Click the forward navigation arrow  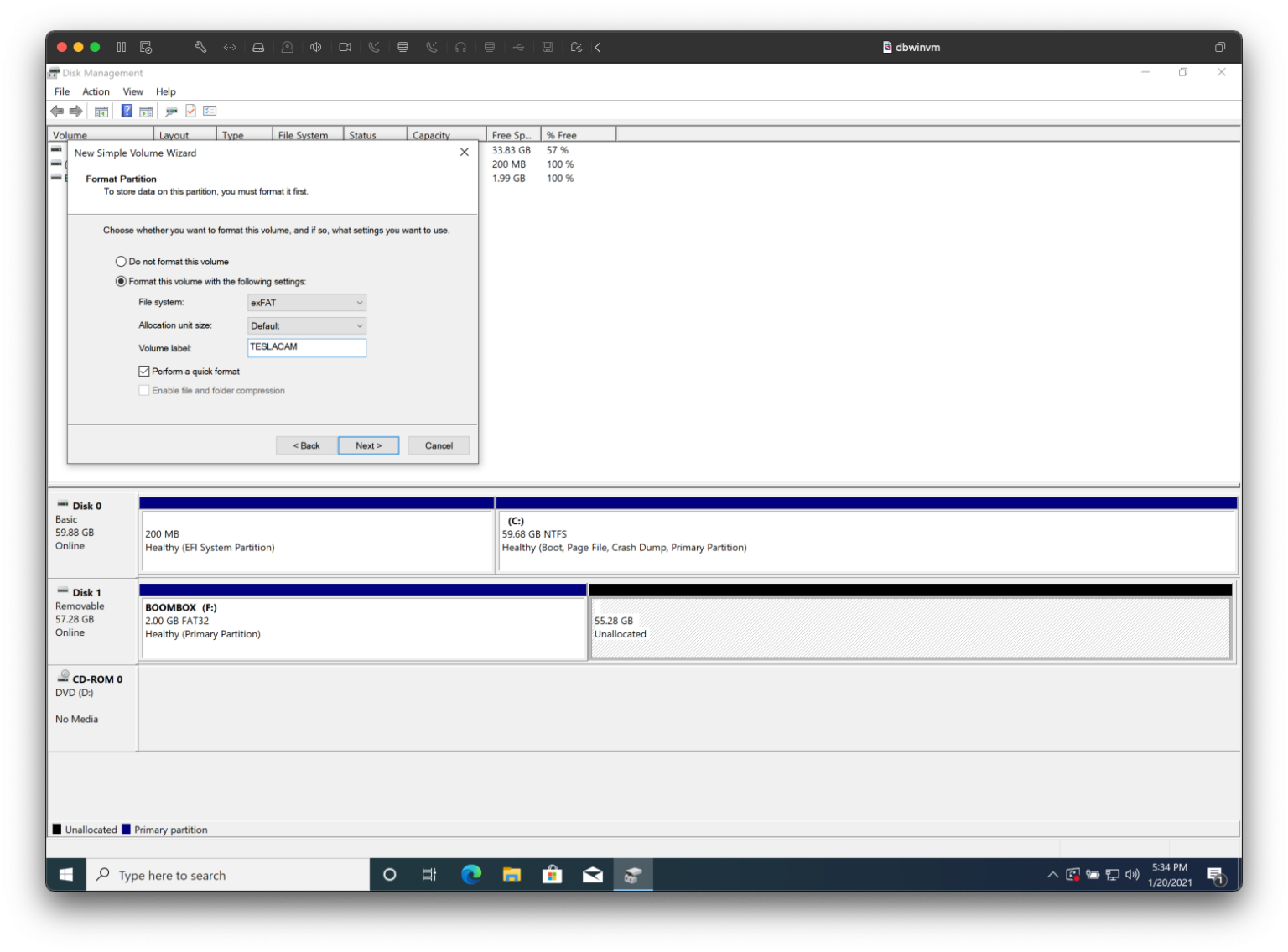pyautogui.click(x=75, y=111)
